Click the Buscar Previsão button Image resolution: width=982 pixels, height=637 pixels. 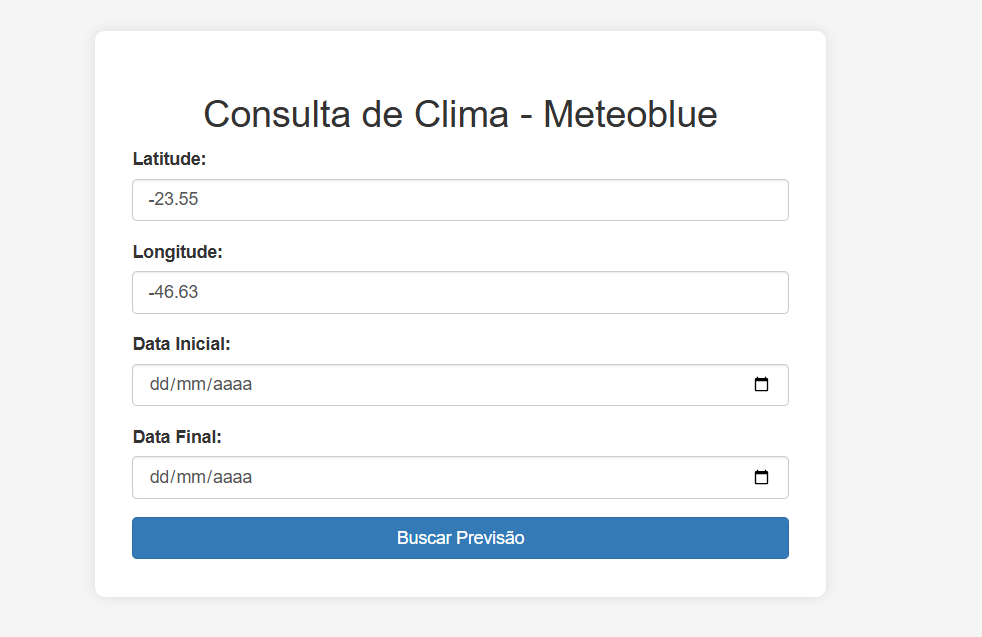tap(460, 538)
